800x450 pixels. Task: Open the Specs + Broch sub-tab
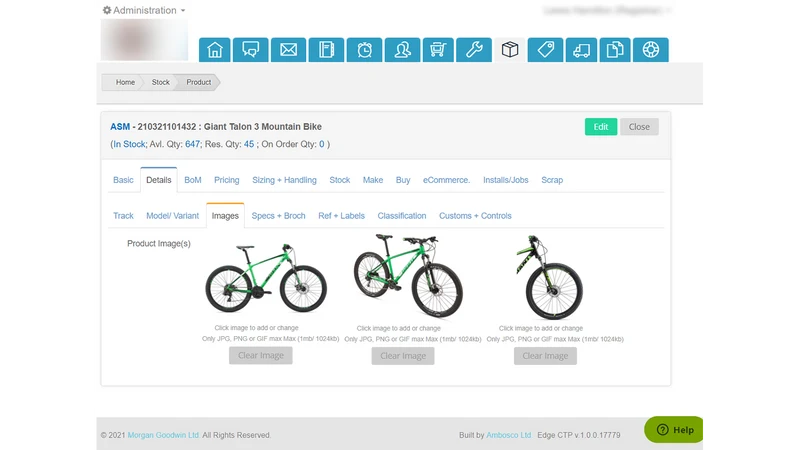(x=279, y=216)
